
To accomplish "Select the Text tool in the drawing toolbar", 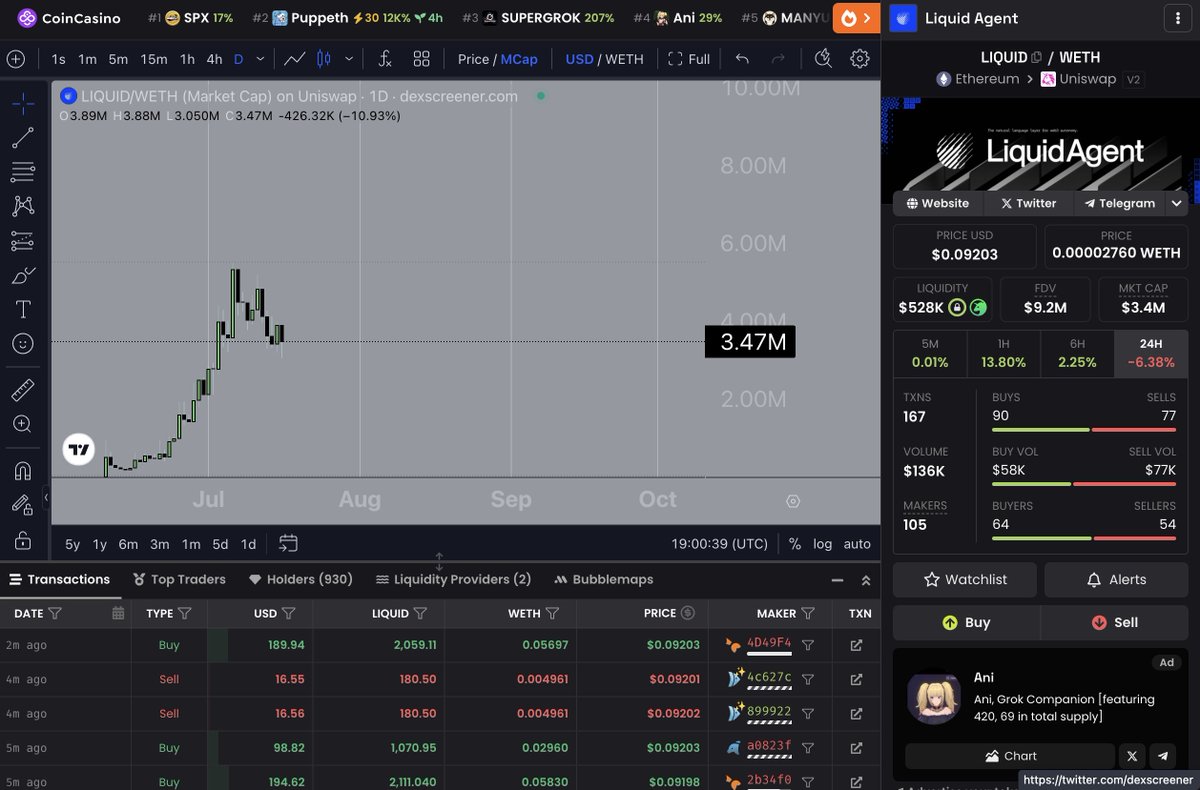I will (x=22, y=309).
